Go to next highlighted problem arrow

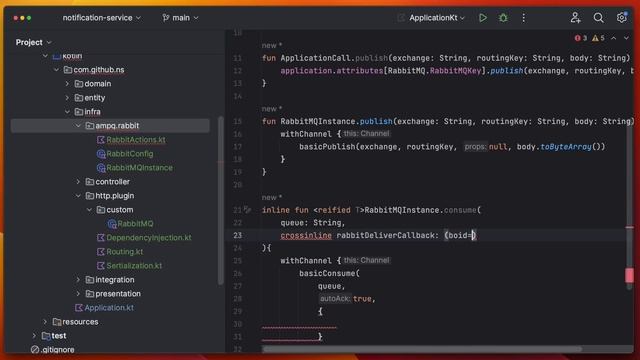pos(626,38)
